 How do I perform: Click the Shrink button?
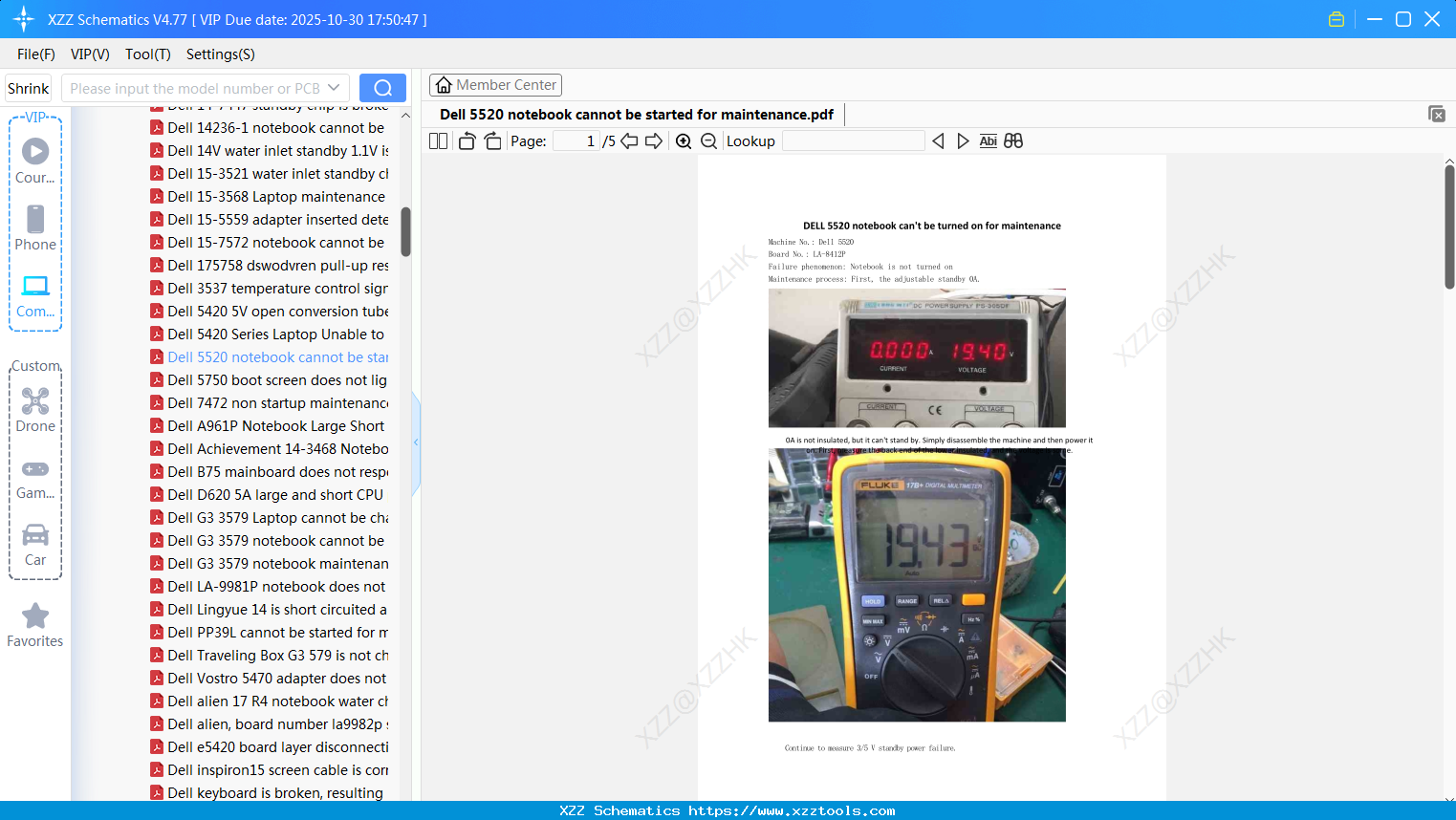click(29, 88)
